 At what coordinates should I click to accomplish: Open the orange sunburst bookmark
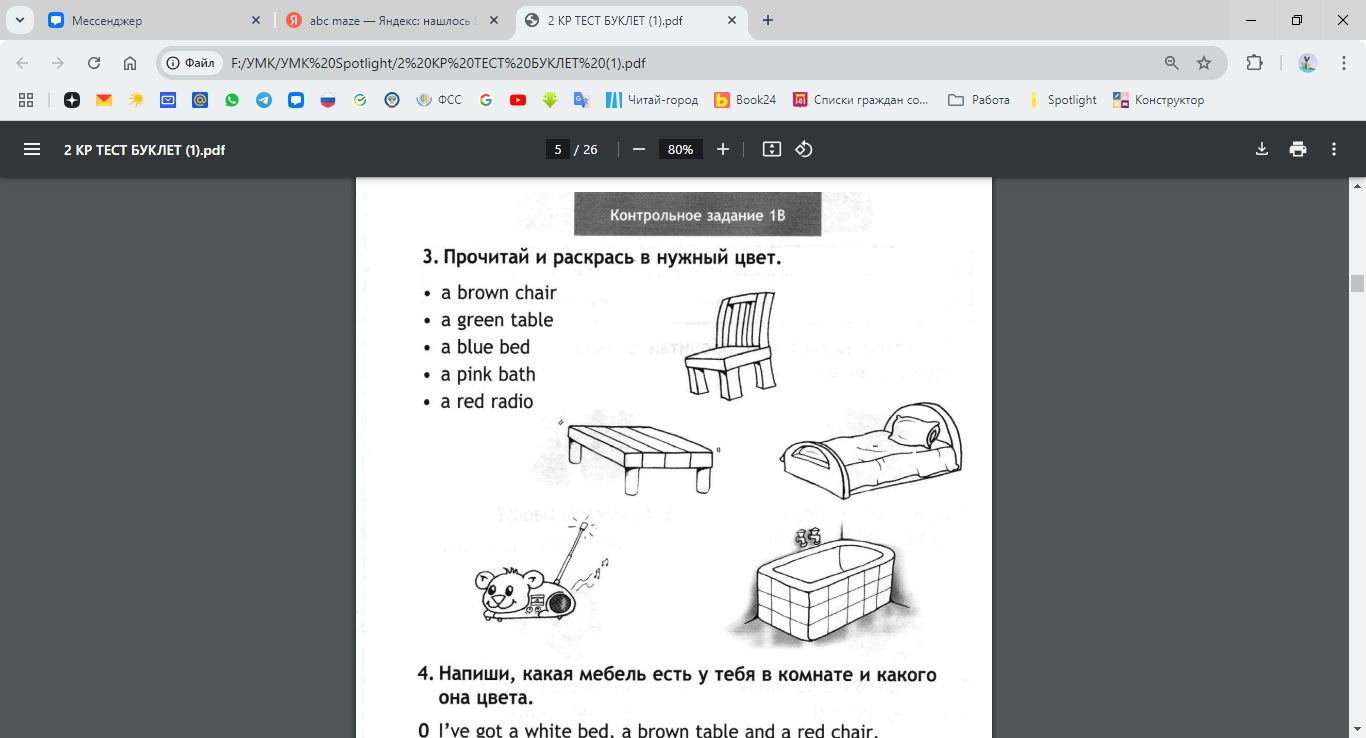point(136,100)
